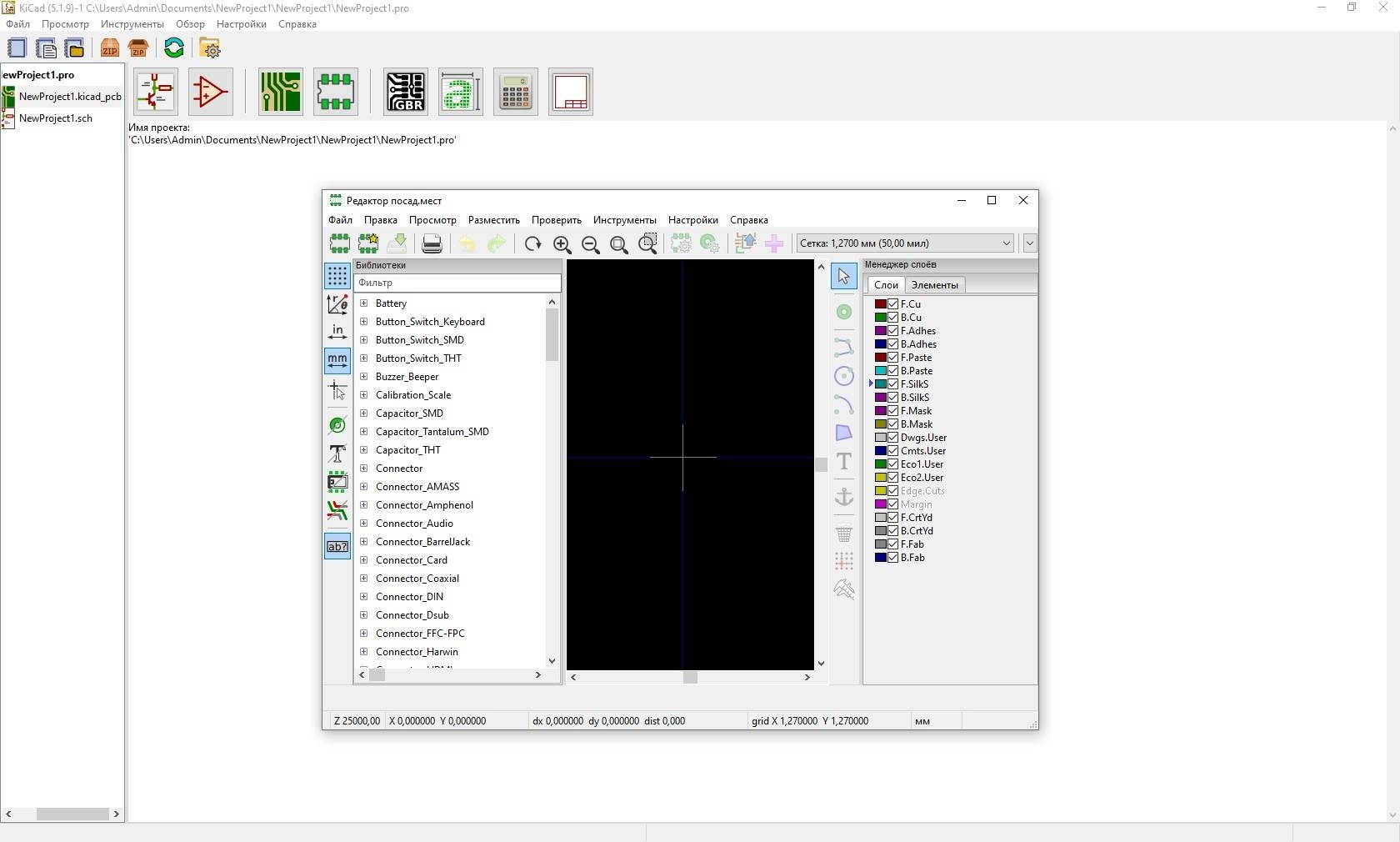The width and height of the screenshot is (1400, 842).
Task: Click the canvas horizontal scrollbar thumb
Action: click(x=690, y=678)
